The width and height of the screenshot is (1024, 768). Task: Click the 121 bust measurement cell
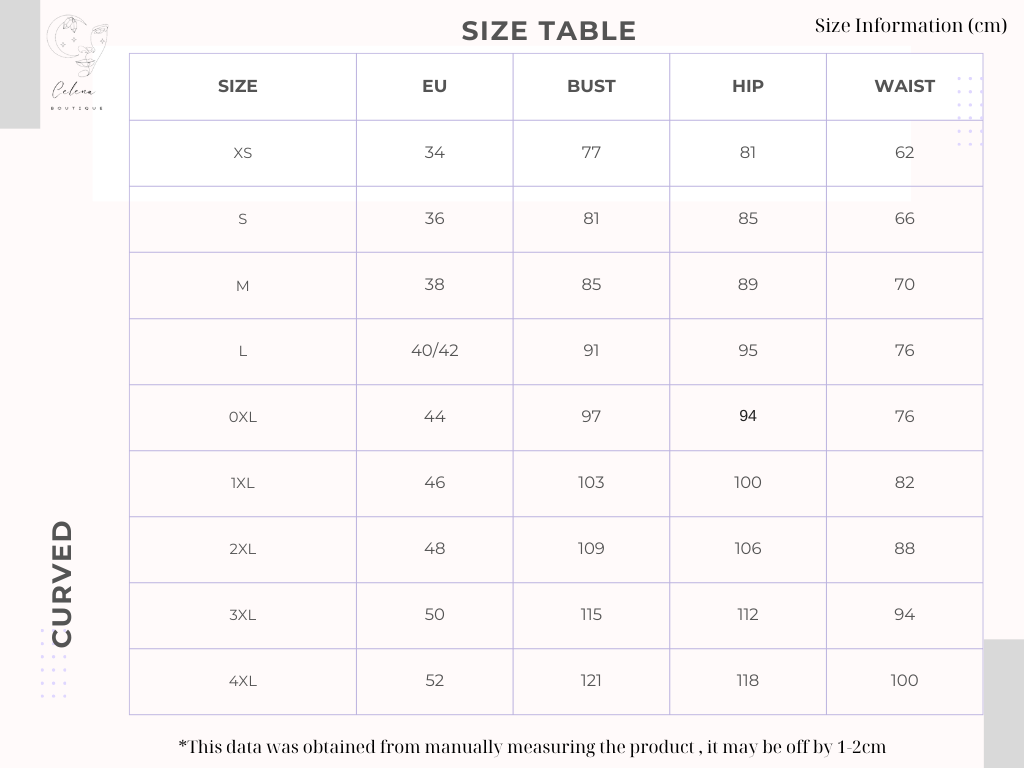coord(591,680)
